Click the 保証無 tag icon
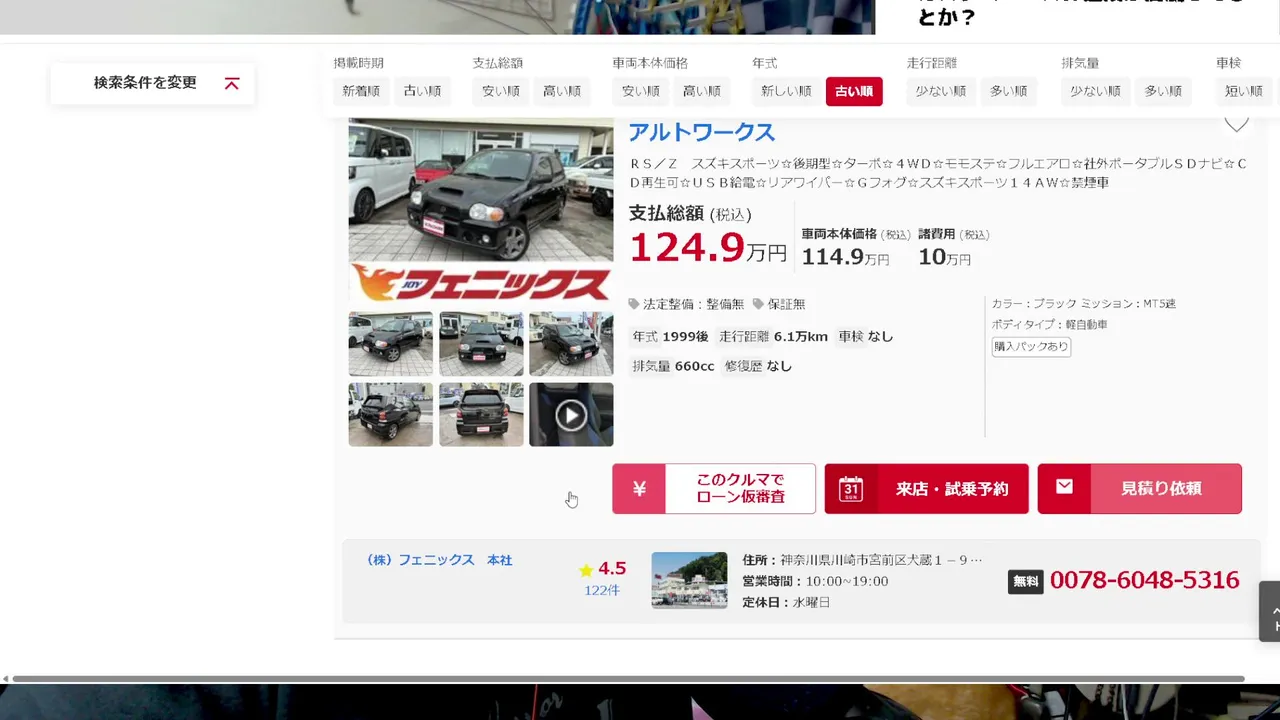This screenshot has height=720, width=1280. coord(758,304)
